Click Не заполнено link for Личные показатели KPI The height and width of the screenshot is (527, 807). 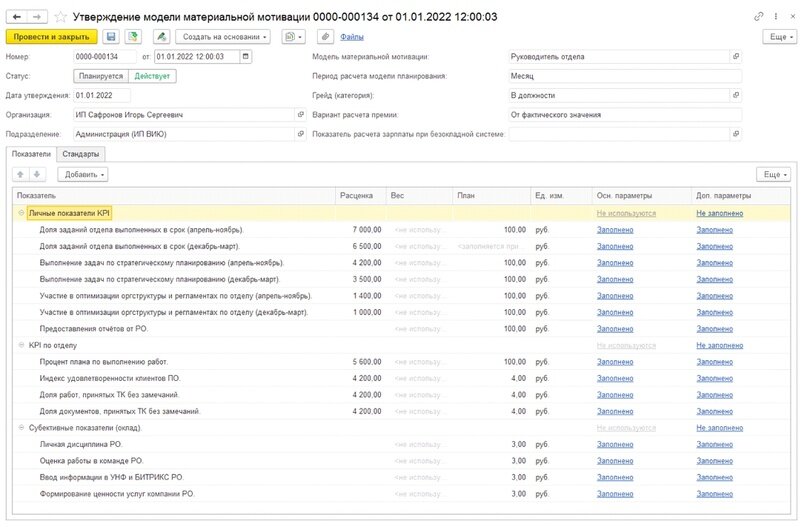(720, 213)
